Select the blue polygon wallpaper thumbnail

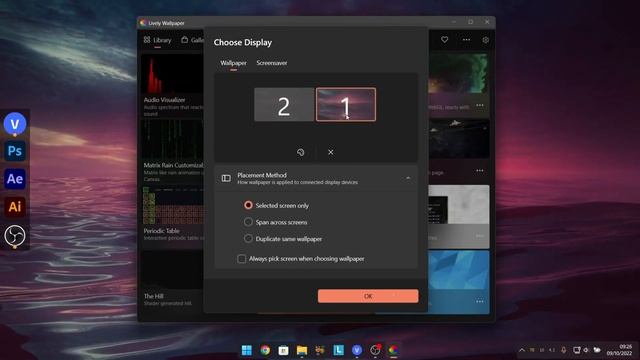[458, 270]
